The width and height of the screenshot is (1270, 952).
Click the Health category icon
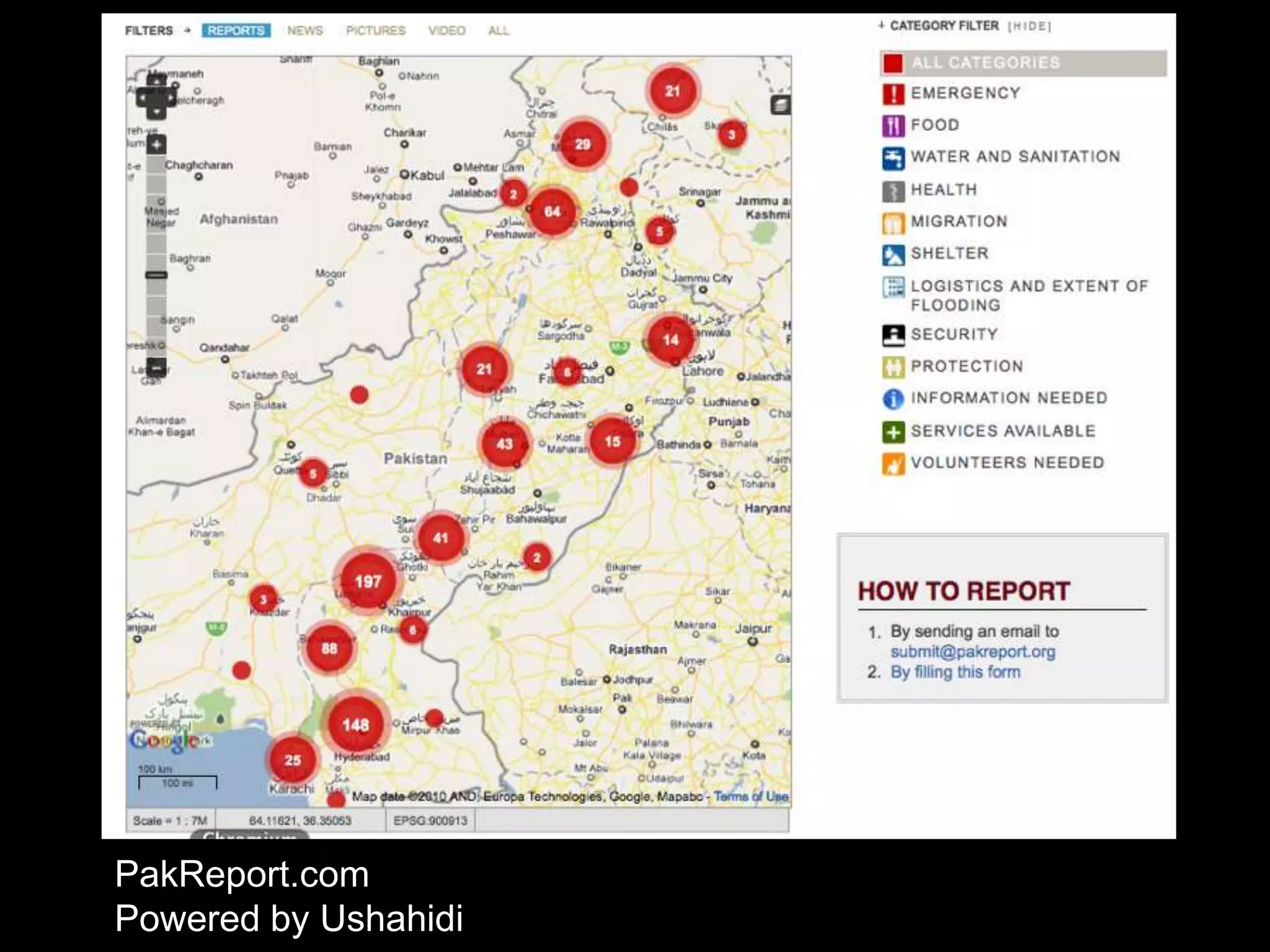tap(893, 191)
